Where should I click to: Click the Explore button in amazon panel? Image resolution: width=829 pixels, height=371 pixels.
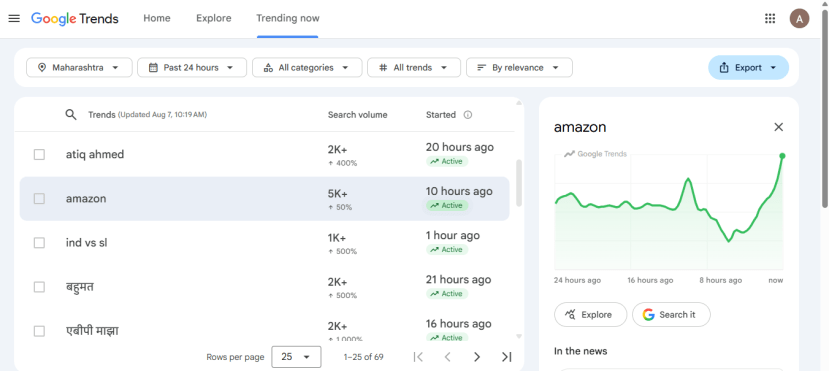[591, 315]
